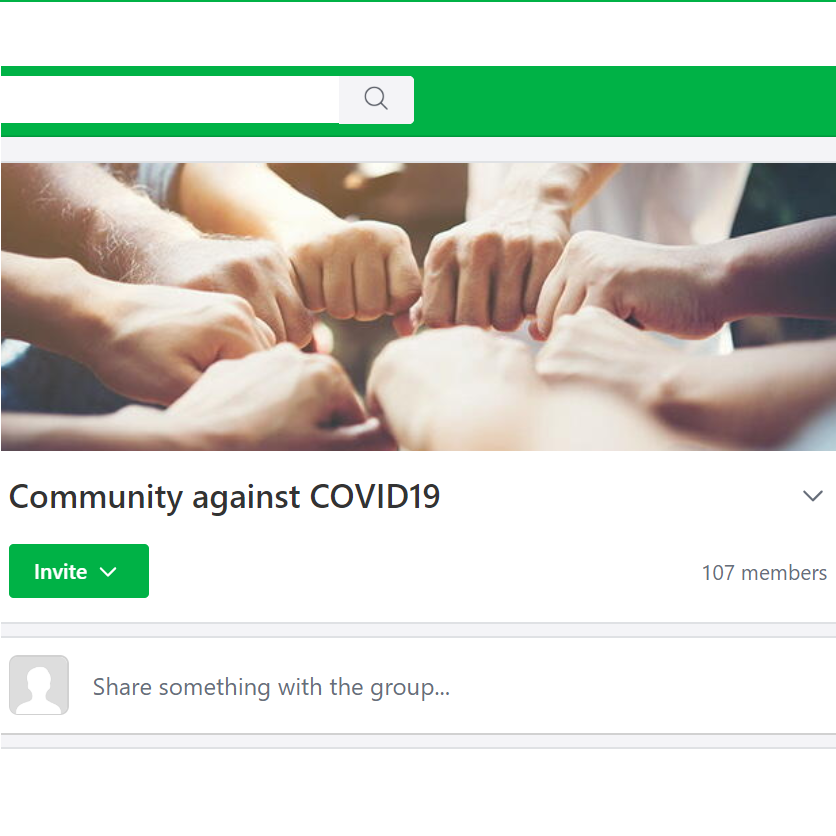The width and height of the screenshot is (836, 836).
Task: Expand the group options chevron beside the title
Action: tap(813, 496)
